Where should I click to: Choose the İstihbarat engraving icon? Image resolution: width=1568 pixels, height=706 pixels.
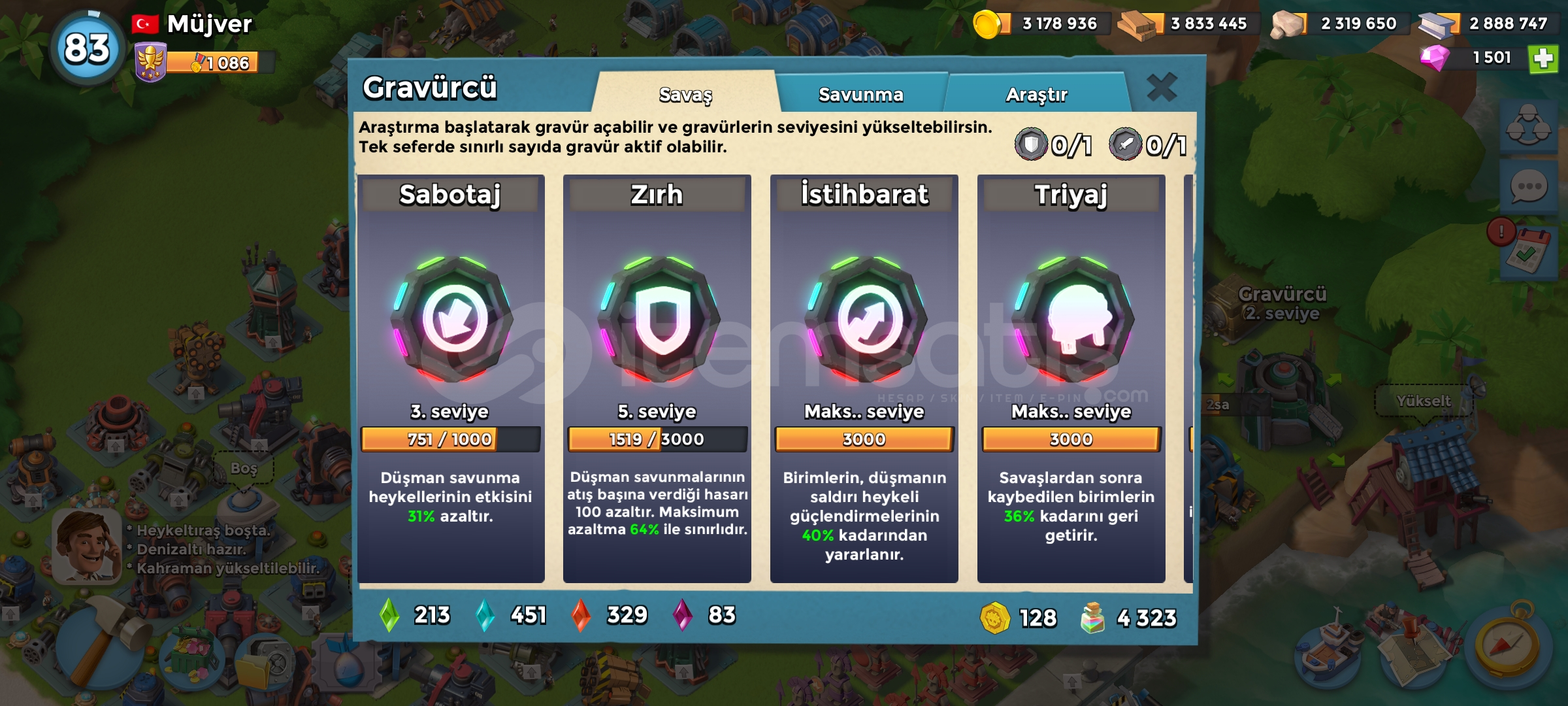click(866, 319)
